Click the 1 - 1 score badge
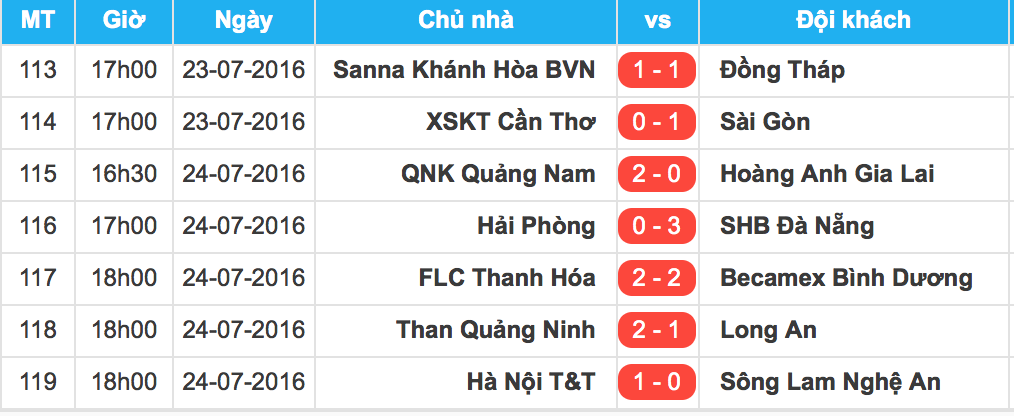The width and height of the screenshot is (1014, 416). 657,70
